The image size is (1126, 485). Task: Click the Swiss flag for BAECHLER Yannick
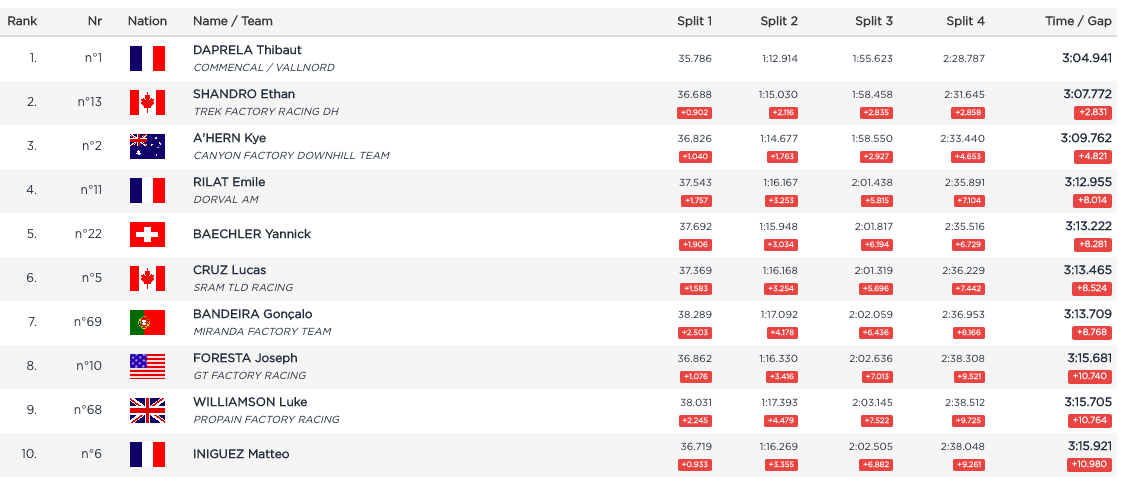pyautogui.click(x=147, y=234)
